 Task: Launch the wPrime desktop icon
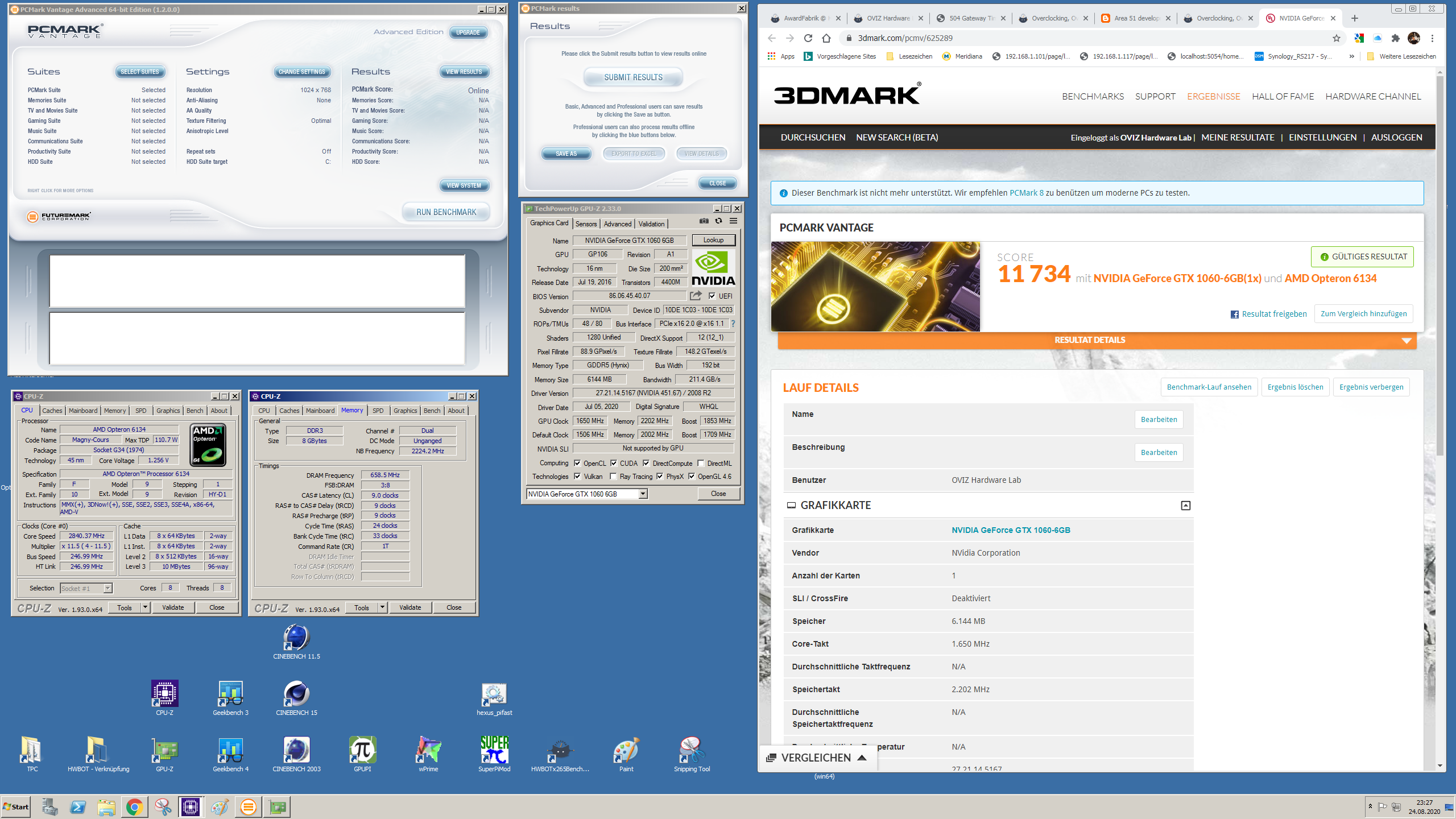428,754
